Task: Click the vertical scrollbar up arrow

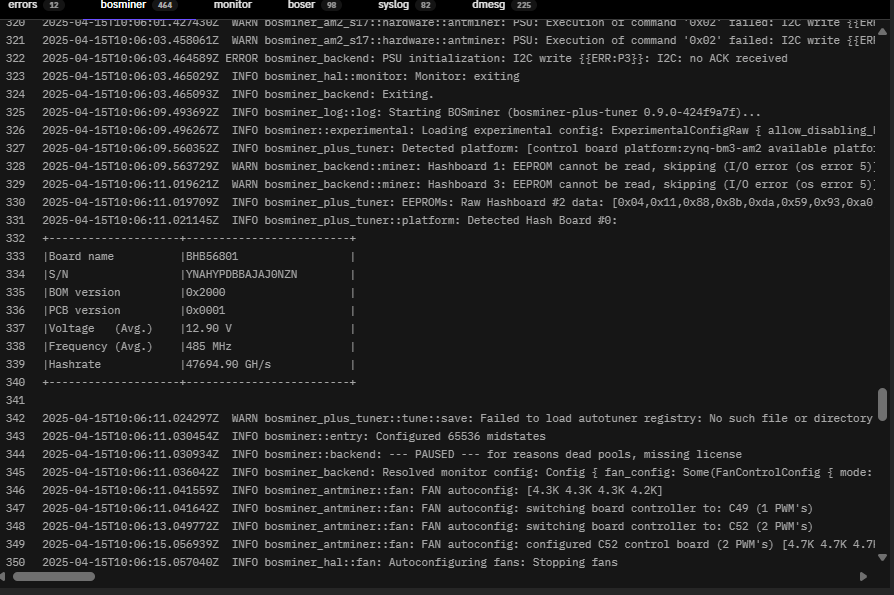Action: (x=882, y=31)
